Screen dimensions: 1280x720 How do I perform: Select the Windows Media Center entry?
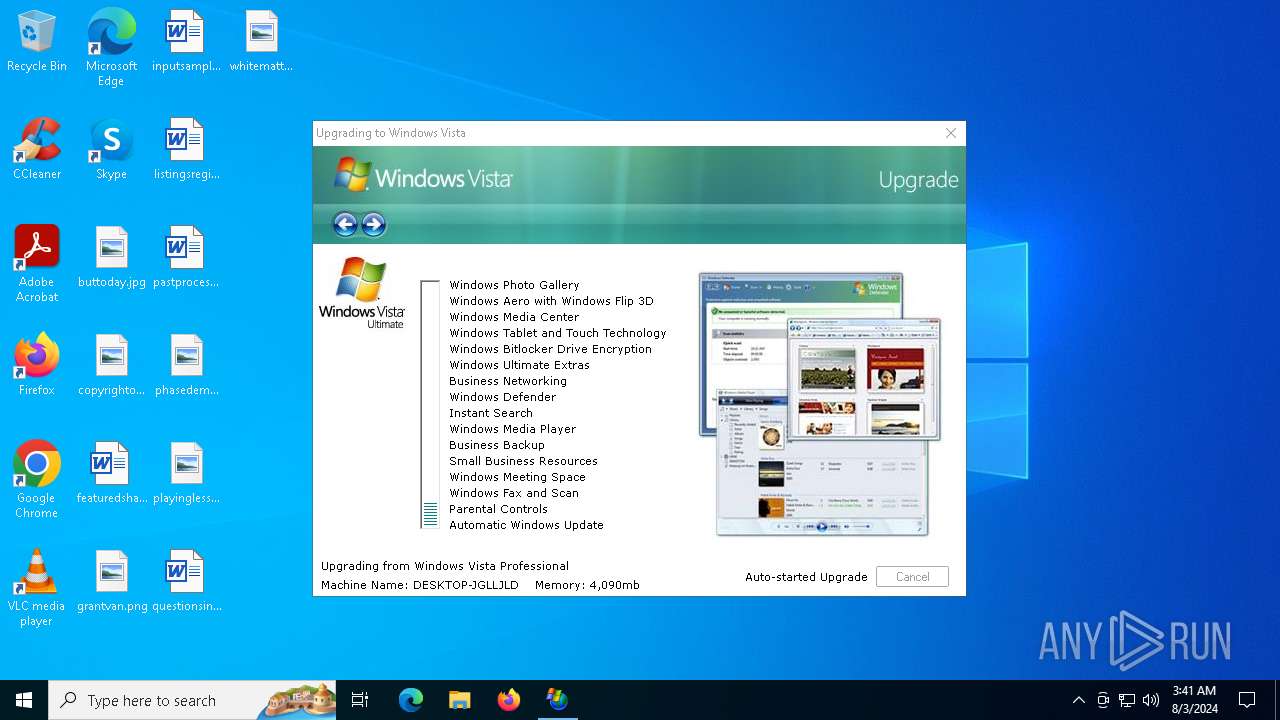pyautogui.click(x=514, y=317)
